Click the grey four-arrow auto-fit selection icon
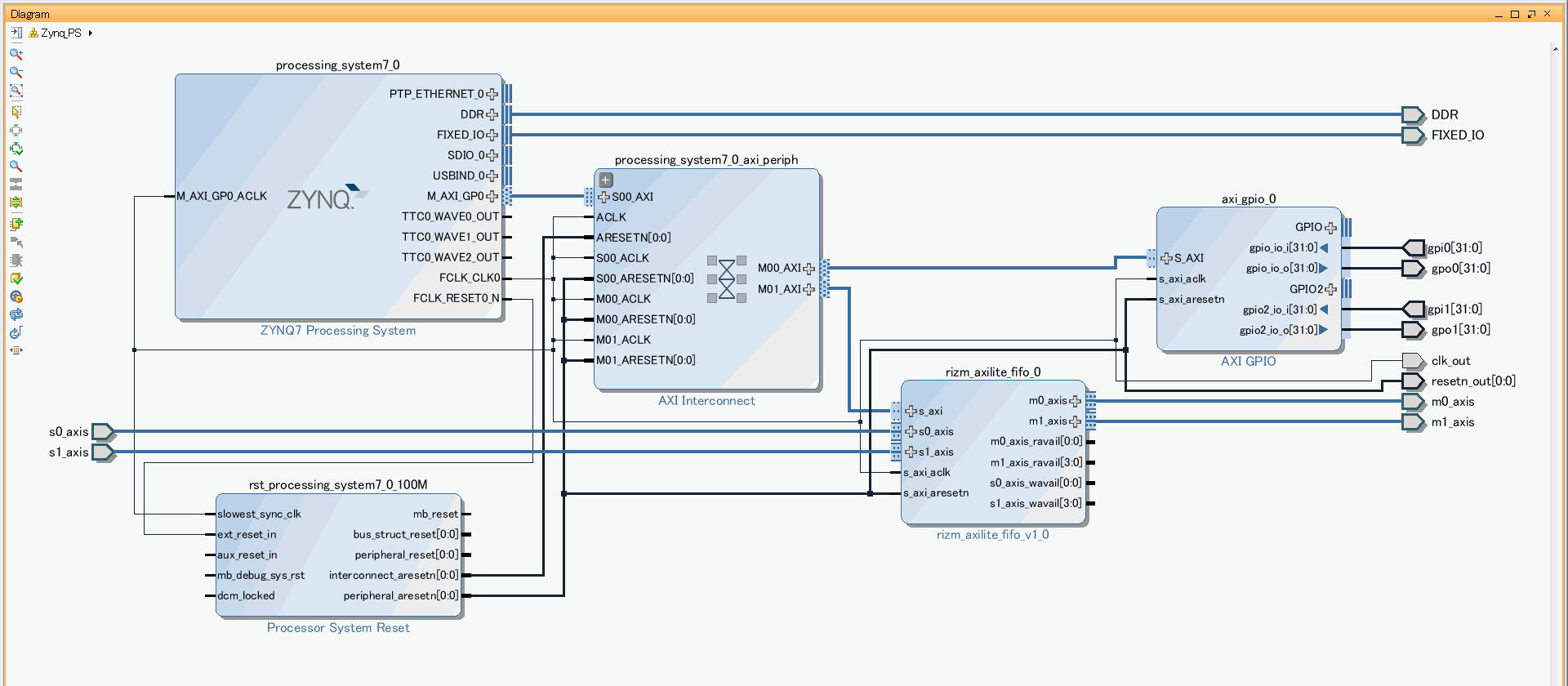1568x686 pixels. pos(16,130)
